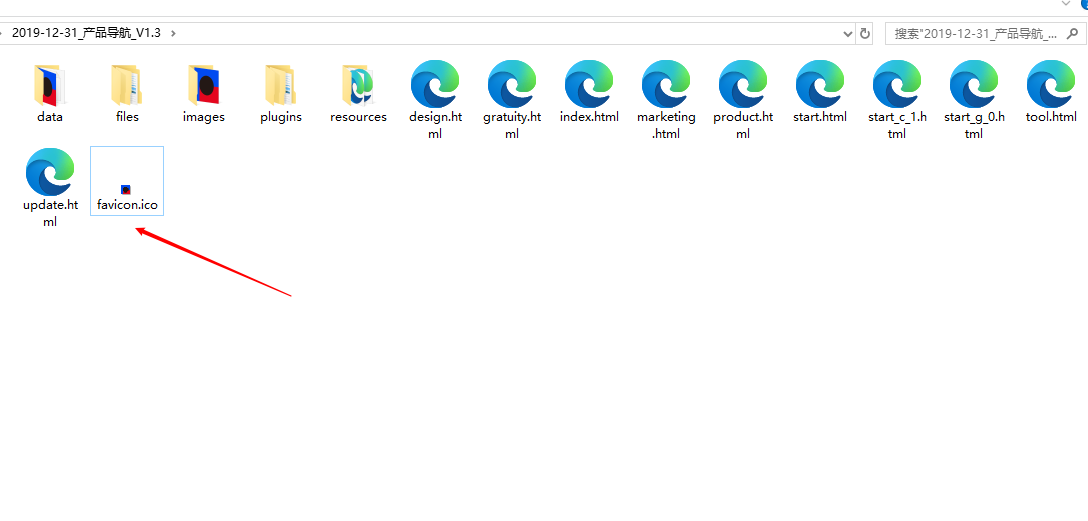The image size is (1088, 521).
Task: Click the favicon.ico file name
Action: (x=127, y=205)
